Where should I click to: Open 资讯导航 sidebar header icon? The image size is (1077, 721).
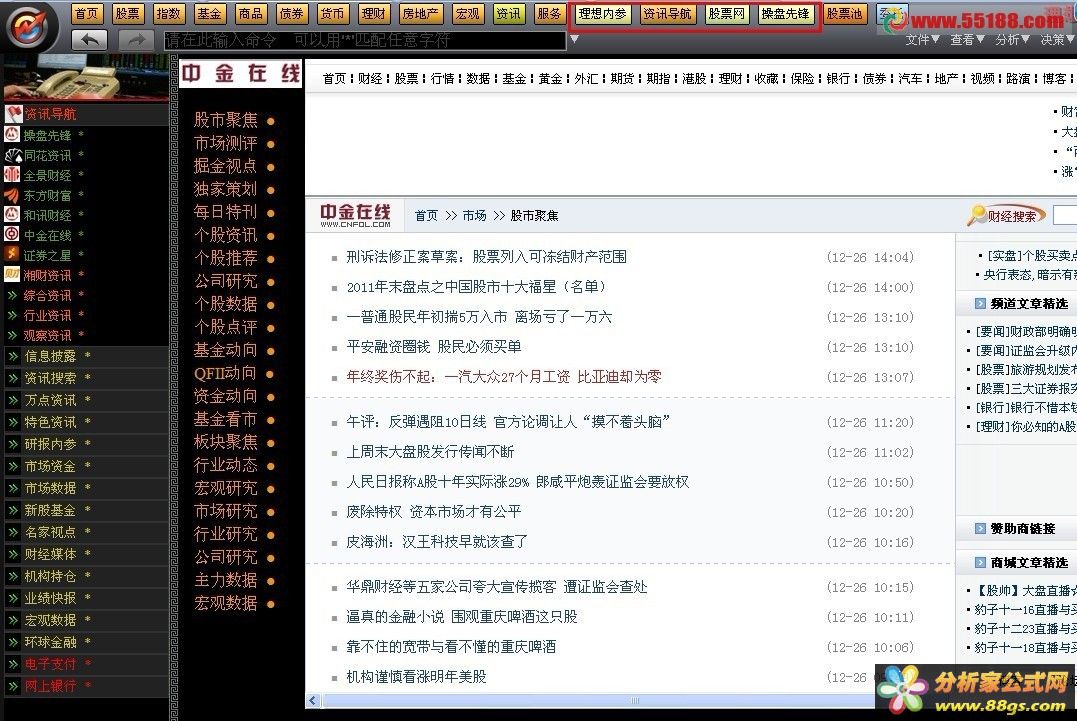click(x=13, y=114)
